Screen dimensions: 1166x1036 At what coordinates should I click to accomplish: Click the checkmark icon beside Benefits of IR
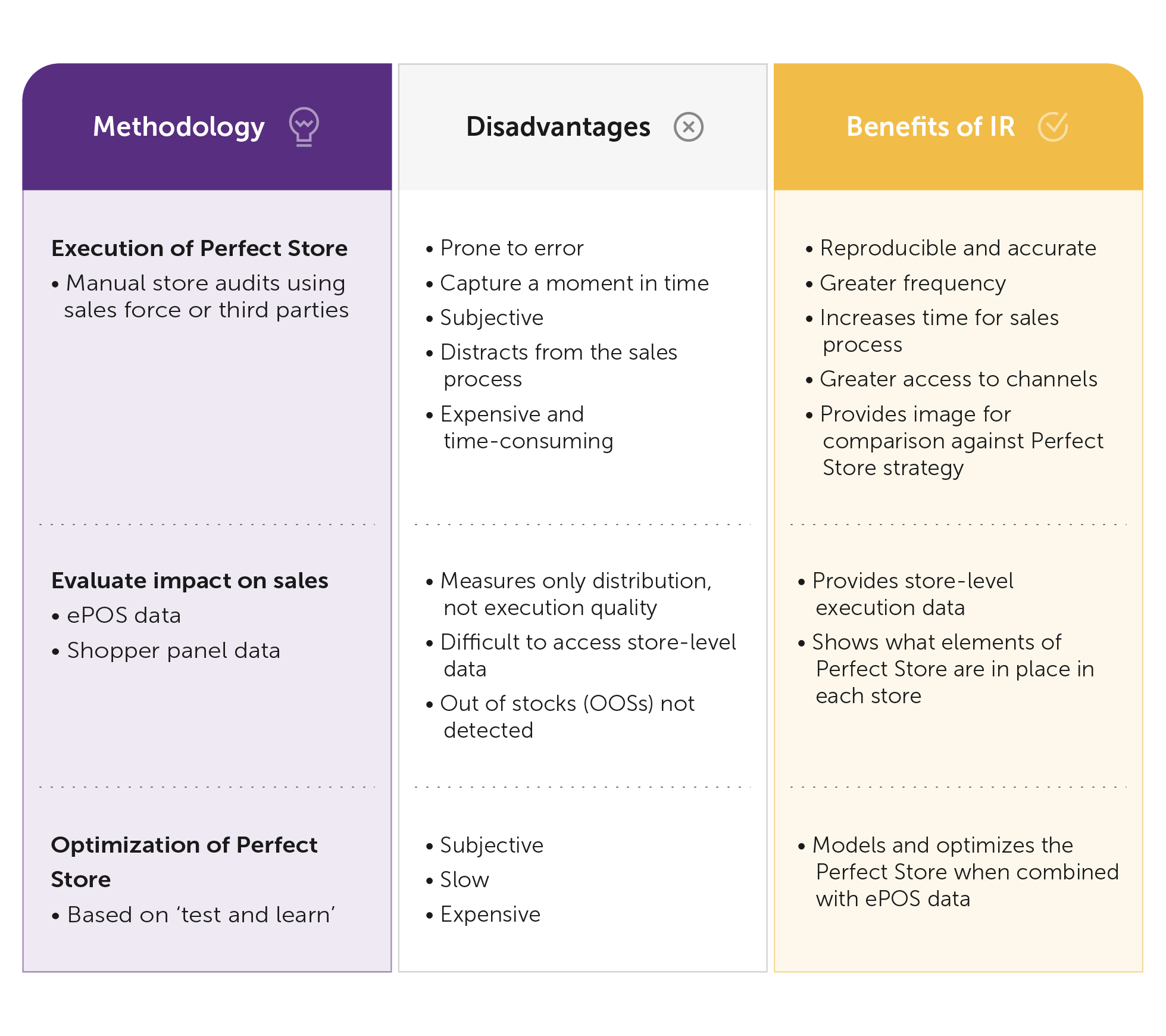[x=1052, y=126]
